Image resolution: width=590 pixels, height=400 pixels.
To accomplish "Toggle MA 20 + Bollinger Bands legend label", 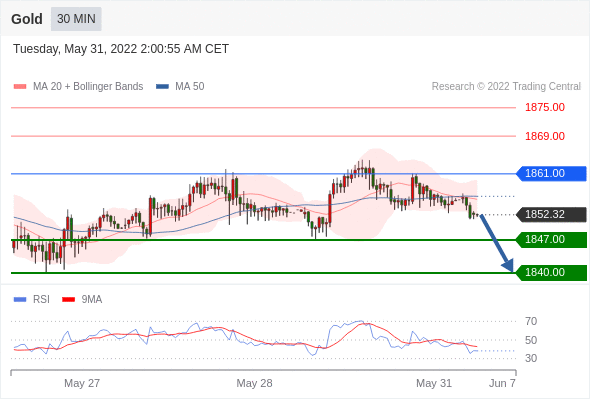I will point(88,87).
